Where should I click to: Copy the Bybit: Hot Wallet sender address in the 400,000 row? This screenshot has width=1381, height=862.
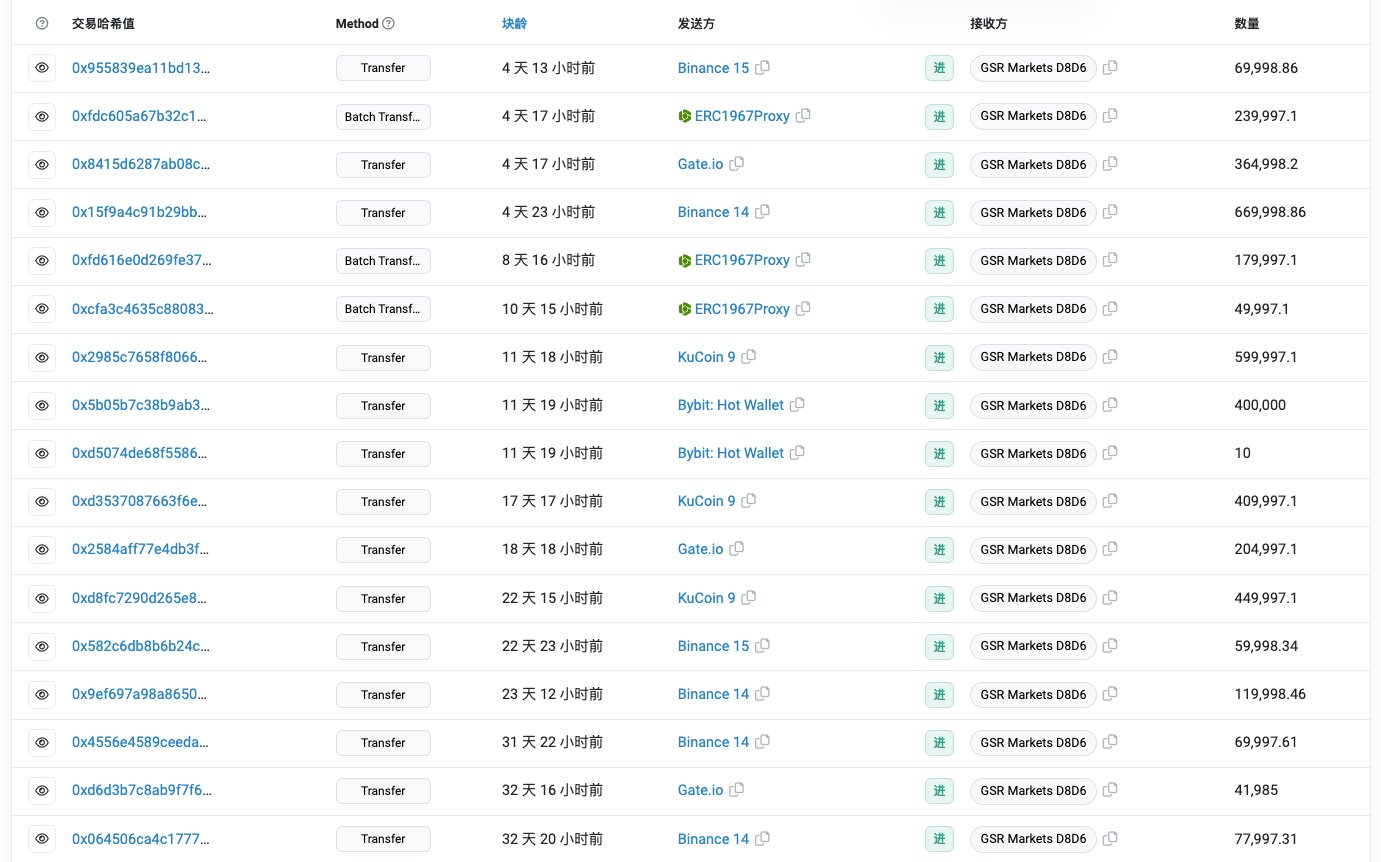797,405
